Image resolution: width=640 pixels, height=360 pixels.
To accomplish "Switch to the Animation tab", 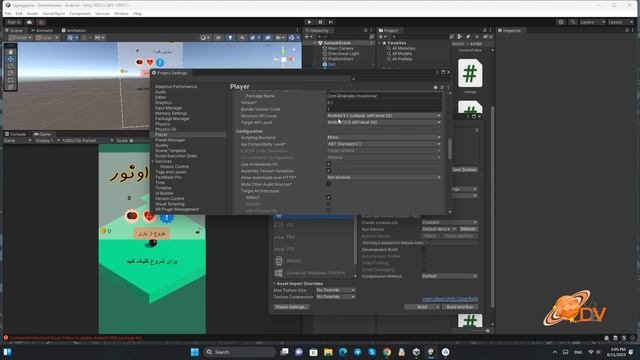I will 74,30.
